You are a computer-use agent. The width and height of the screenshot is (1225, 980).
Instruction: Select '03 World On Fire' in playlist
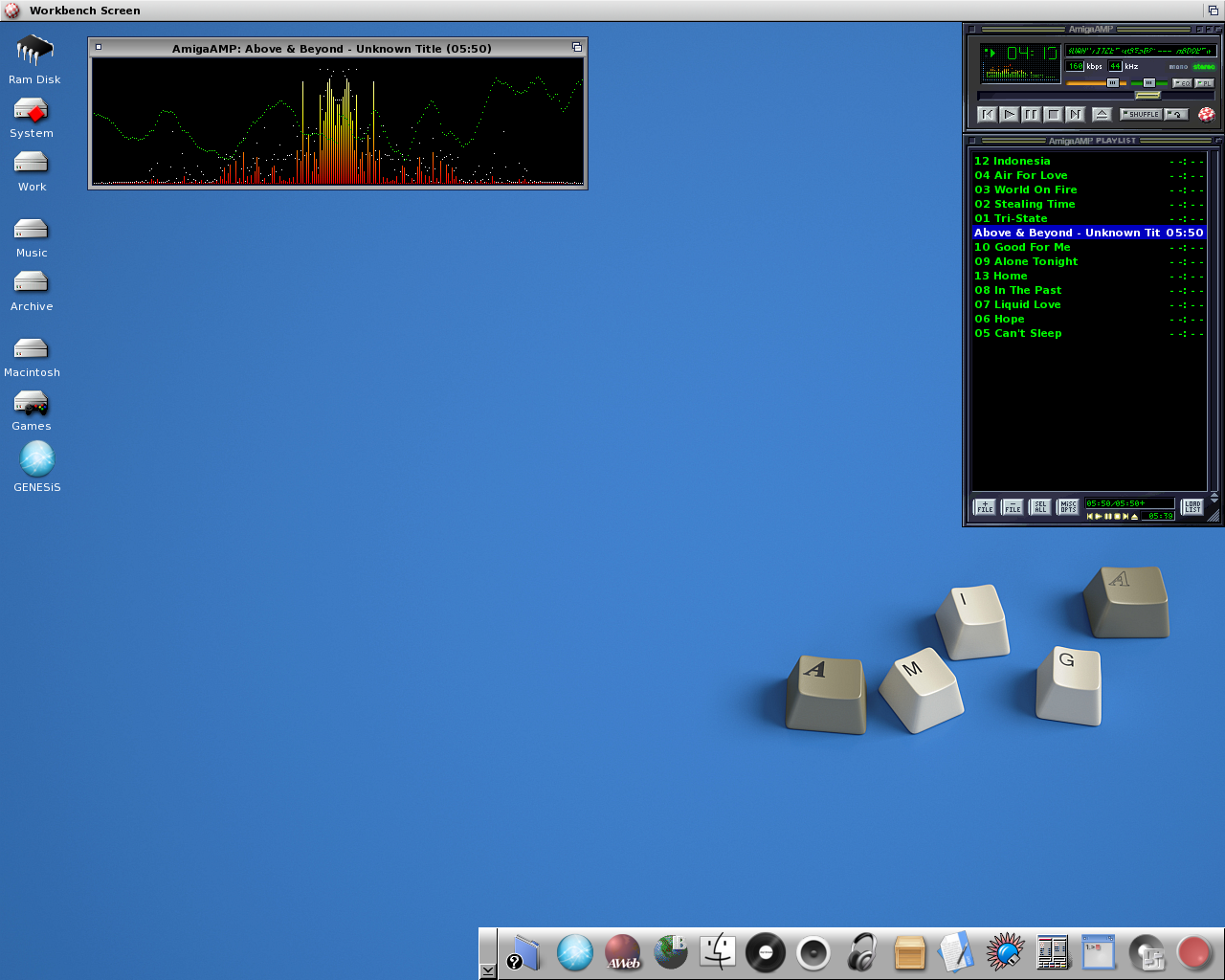1088,189
